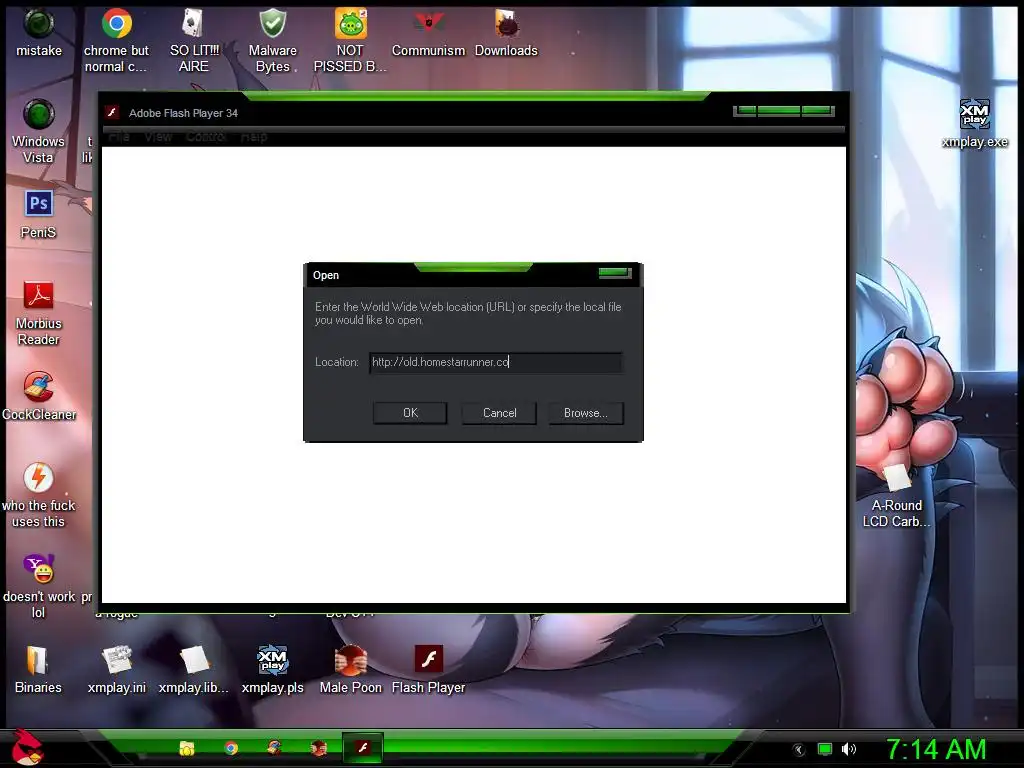This screenshot has width=1024, height=768.
Task: Switch to Flash Player taskbar button
Action: (362, 747)
